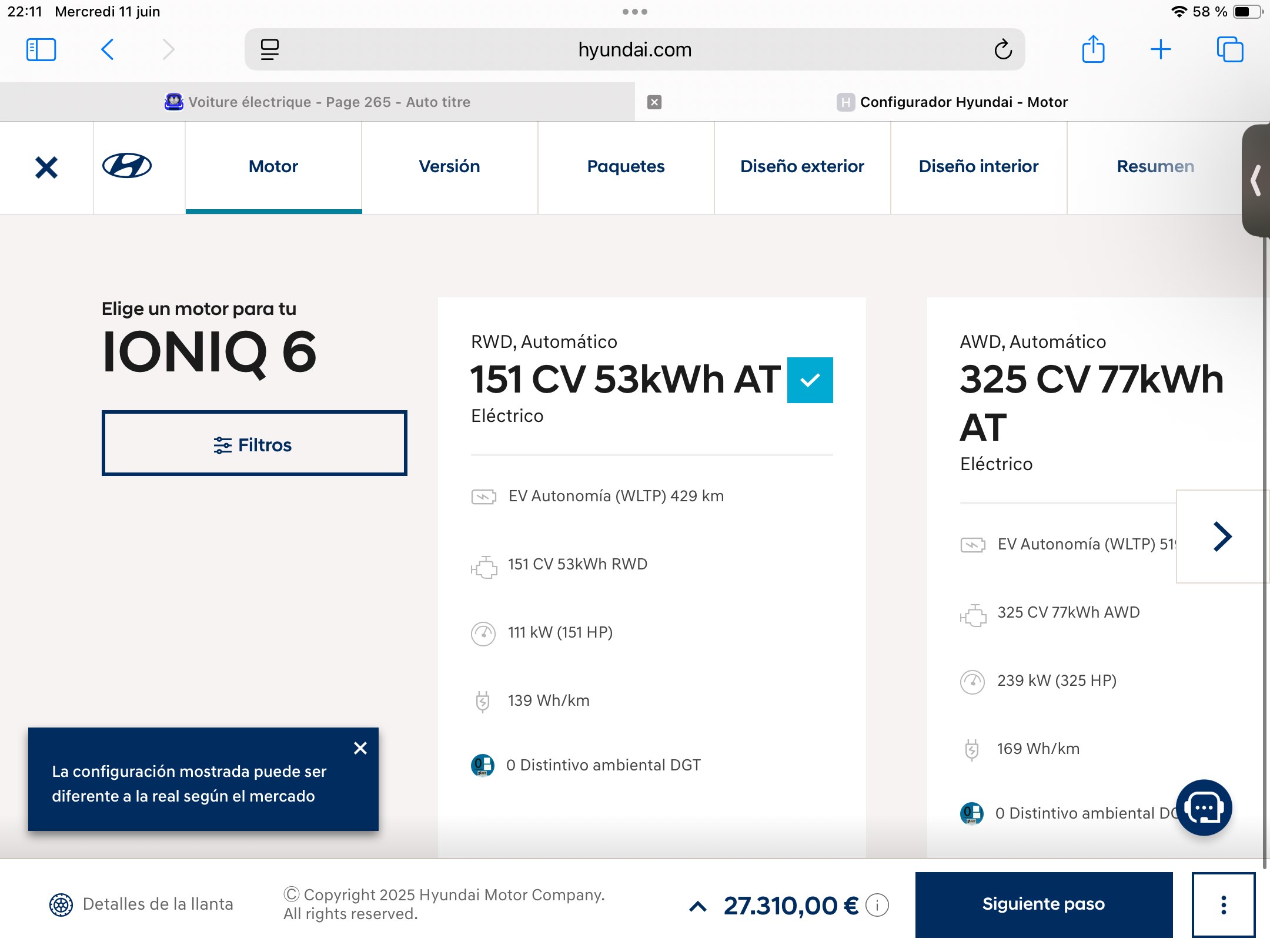Go forward with the next-page arrow
Screen dimensions: 1270x952
(x=169, y=49)
